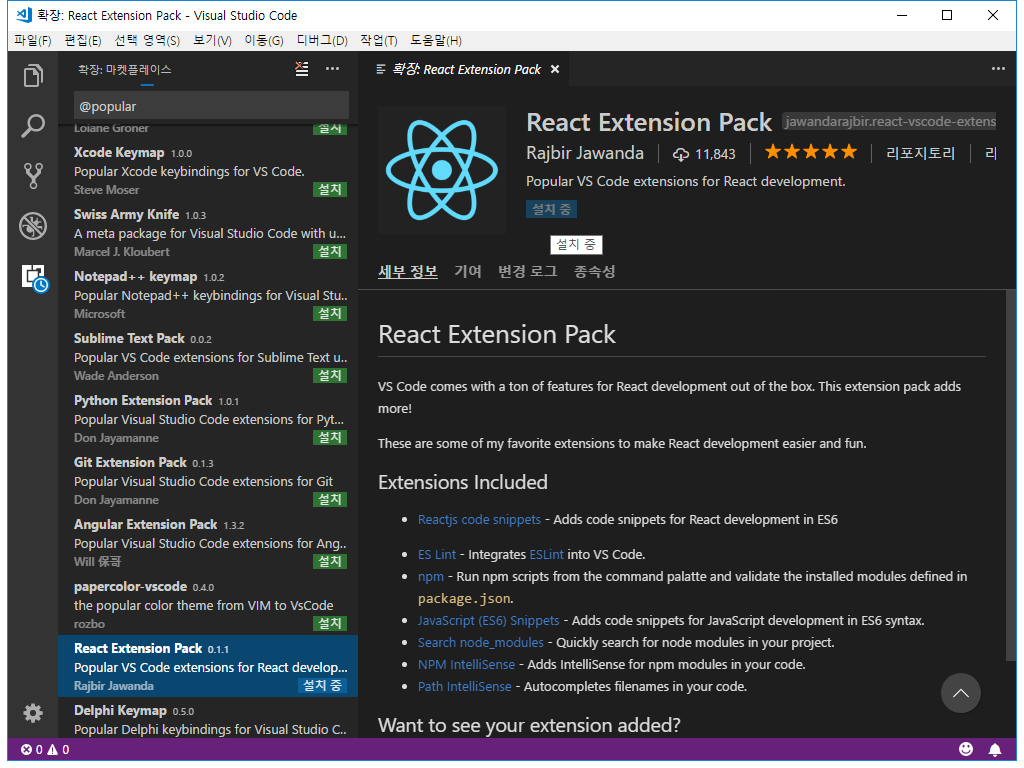Open JavaScript (ES6) Snippets link
Screen dimensions: 1024x768
click(488, 620)
